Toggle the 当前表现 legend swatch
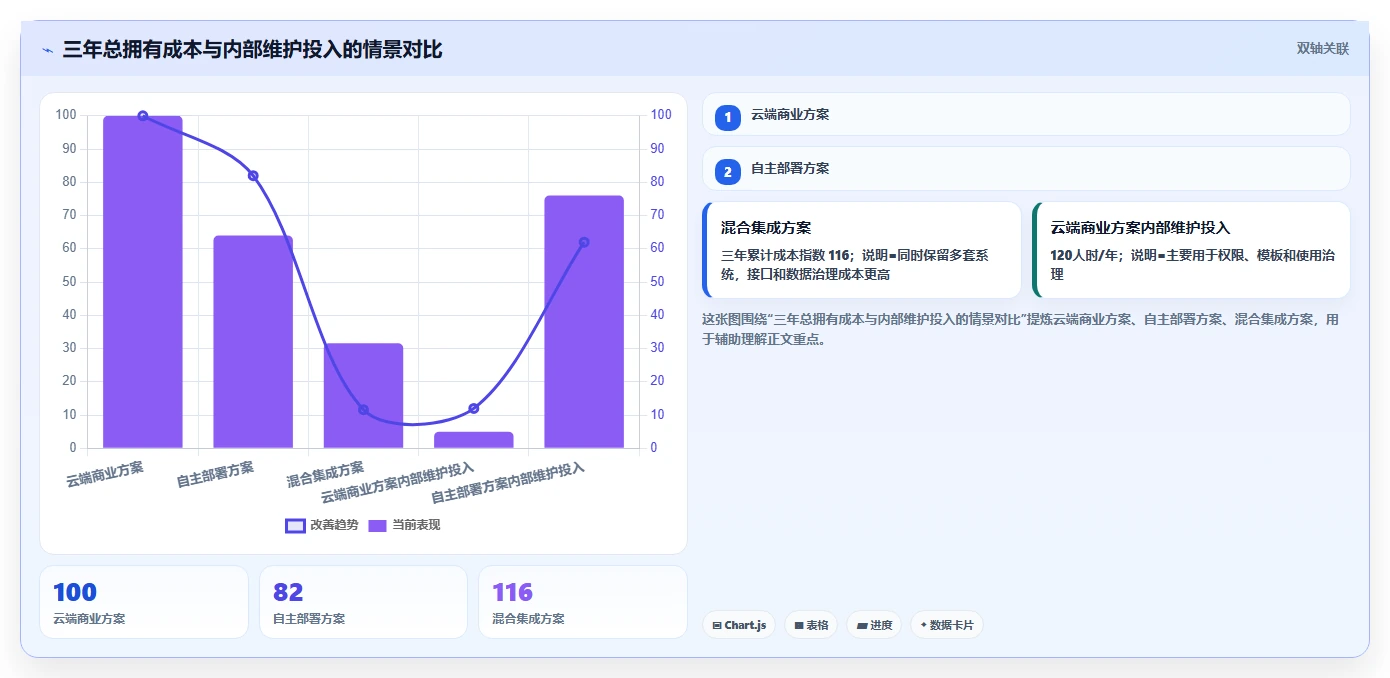Viewport: 1390px width, 678px height. click(x=378, y=525)
